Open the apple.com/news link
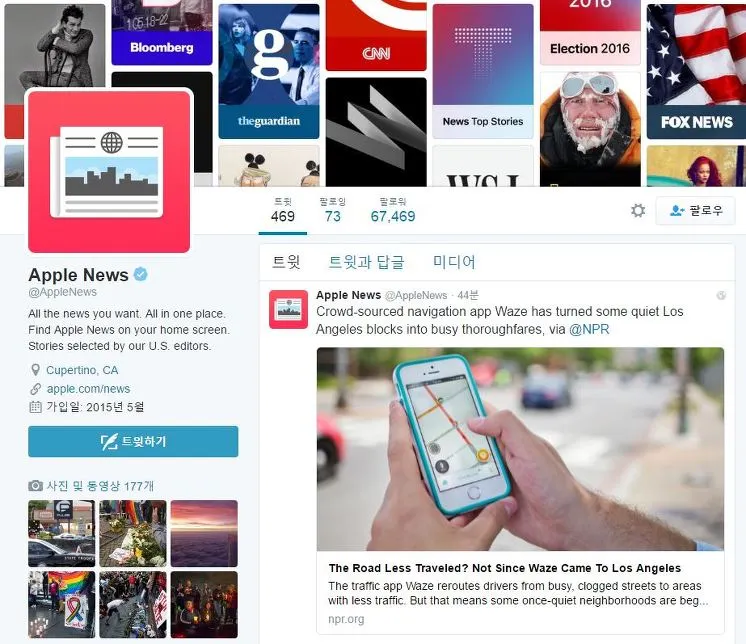The width and height of the screenshot is (746, 644). tap(88, 389)
